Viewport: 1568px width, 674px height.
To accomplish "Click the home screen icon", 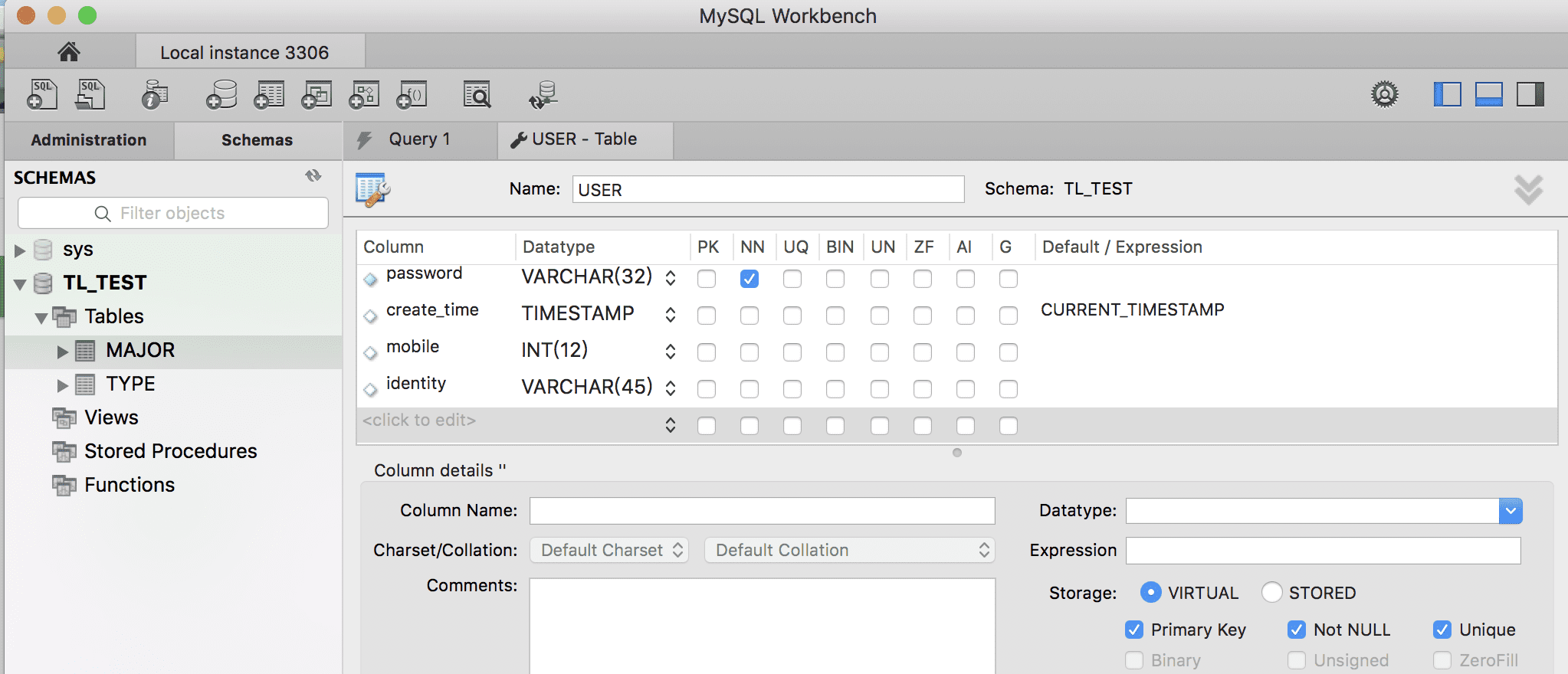I will coord(69,52).
